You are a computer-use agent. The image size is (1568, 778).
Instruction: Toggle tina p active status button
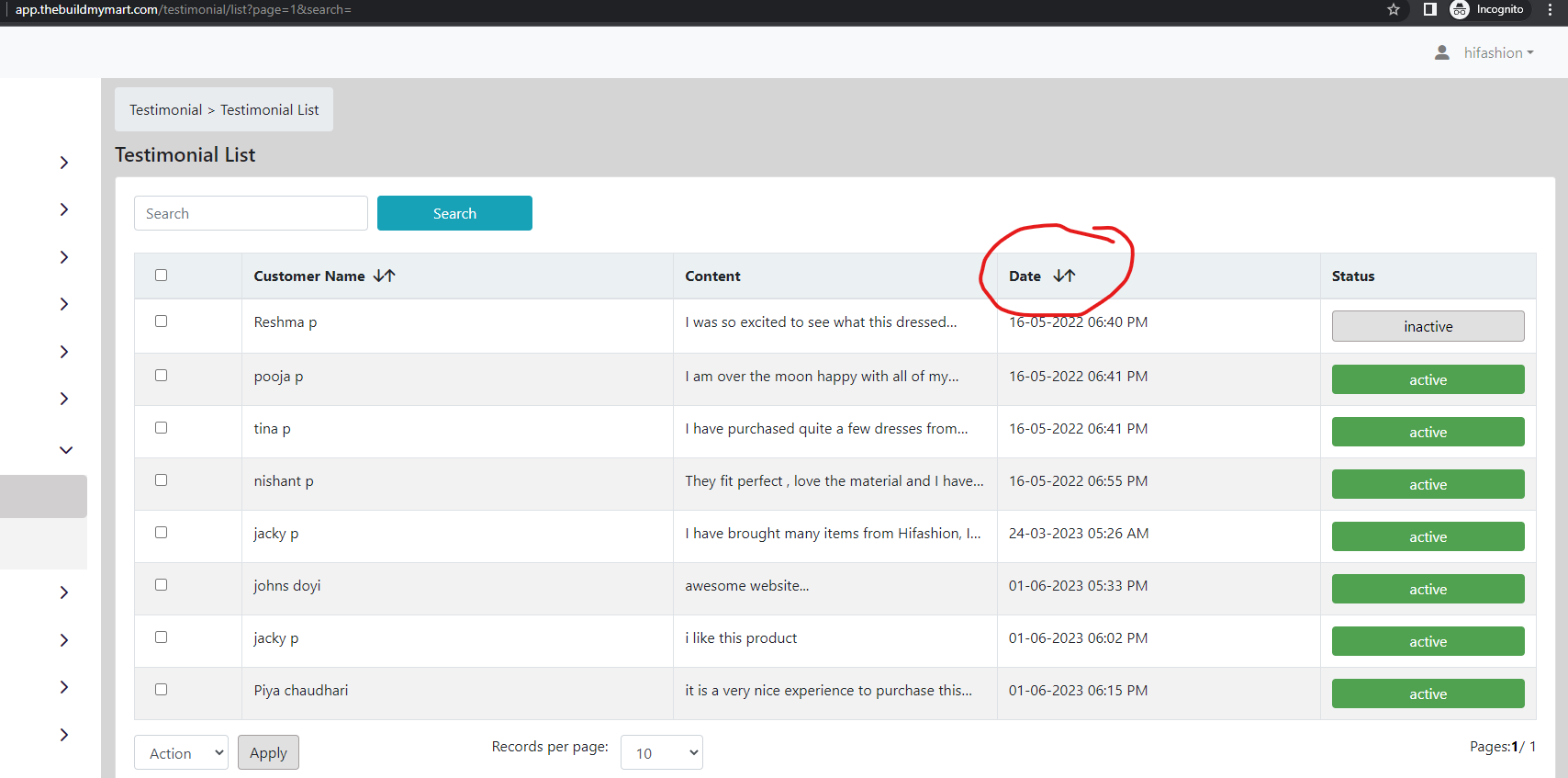point(1428,432)
